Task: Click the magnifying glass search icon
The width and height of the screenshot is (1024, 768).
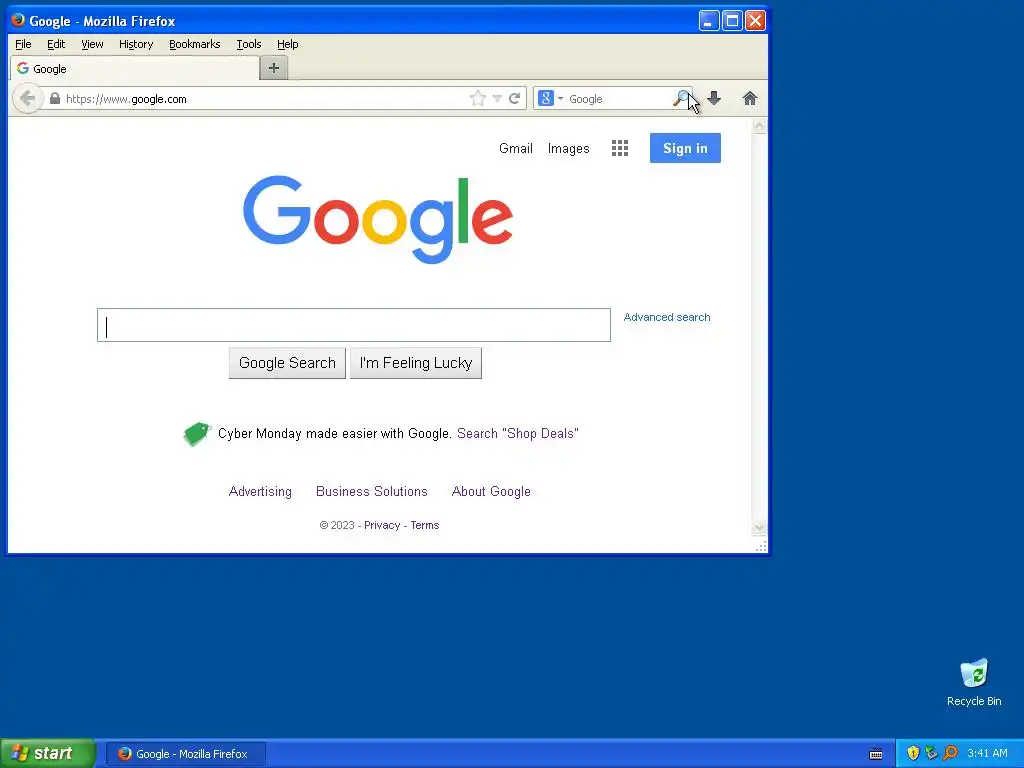Action: coord(680,99)
